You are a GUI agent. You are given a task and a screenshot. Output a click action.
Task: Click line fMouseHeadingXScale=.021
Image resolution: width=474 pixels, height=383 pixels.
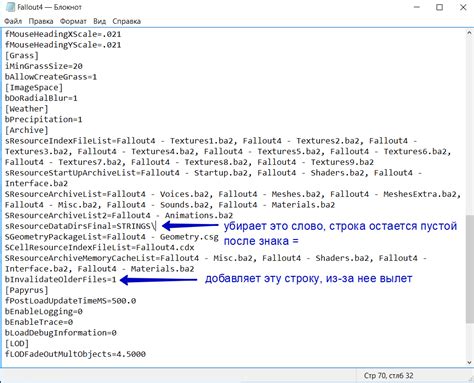[x=63, y=34]
